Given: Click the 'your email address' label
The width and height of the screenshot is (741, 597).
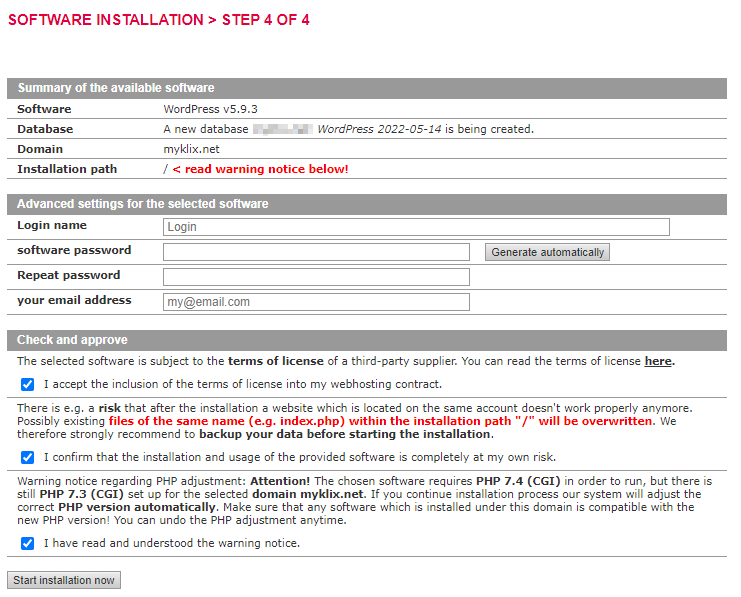Looking at the screenshot, I should coord(74,300).
